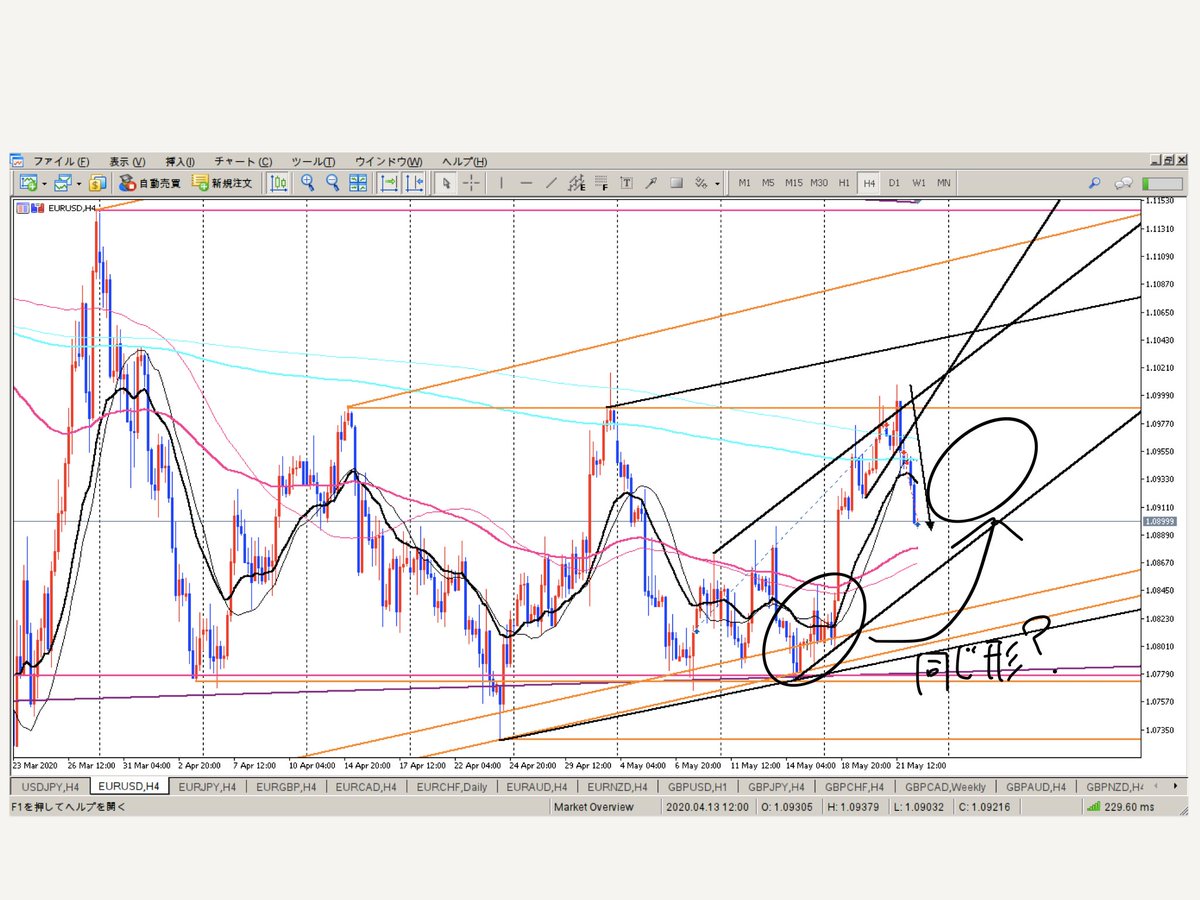The width and height of the screenshot is (1200, 900).
Task: Open the profiles icon
Action: pos(63,183)
